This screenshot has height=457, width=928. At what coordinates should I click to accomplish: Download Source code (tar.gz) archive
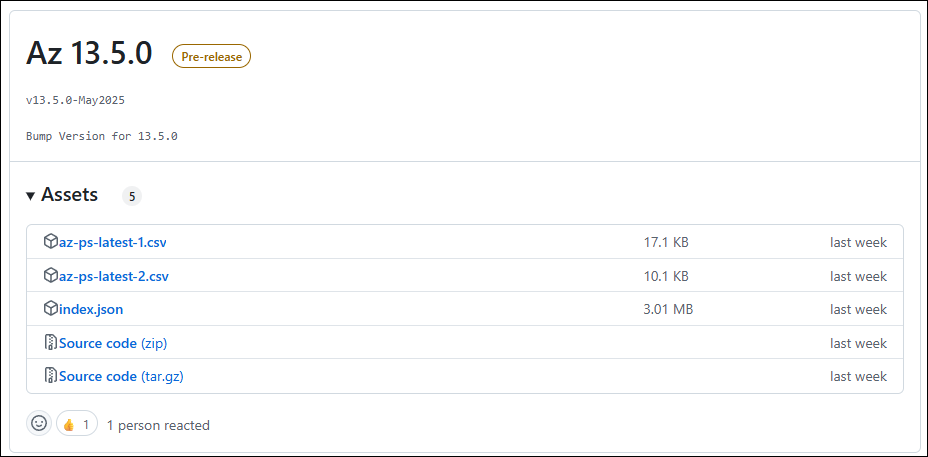121,376
